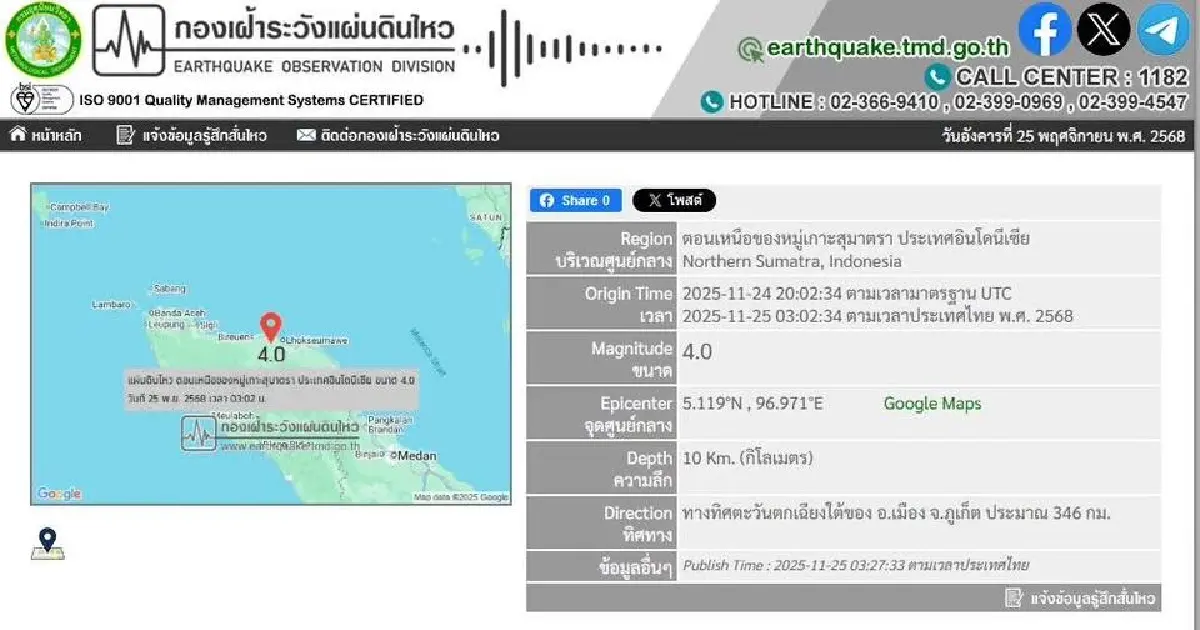
Task: Click the Google logo on the map
Action: pyautogui.click(x=60, y=491)
